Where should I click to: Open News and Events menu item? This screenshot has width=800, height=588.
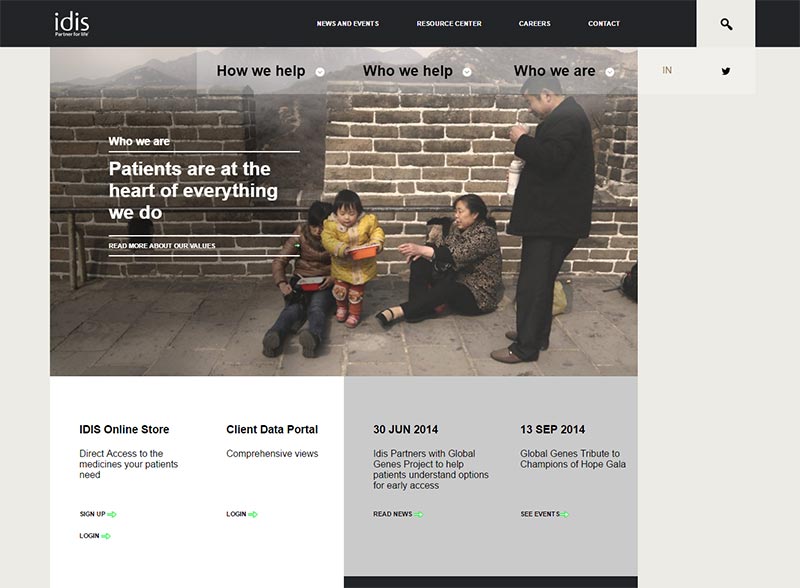[347, 23]
